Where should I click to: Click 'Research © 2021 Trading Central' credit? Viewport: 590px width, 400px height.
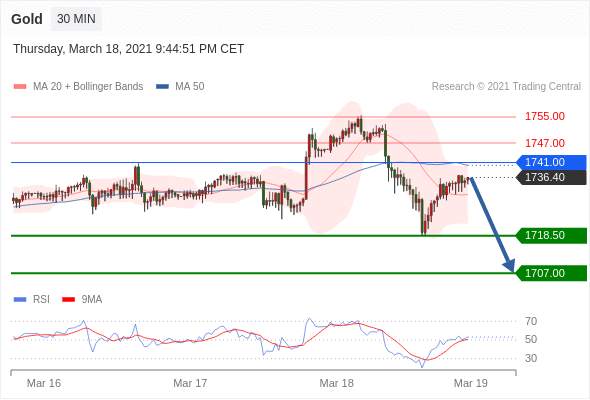point(506,87)
